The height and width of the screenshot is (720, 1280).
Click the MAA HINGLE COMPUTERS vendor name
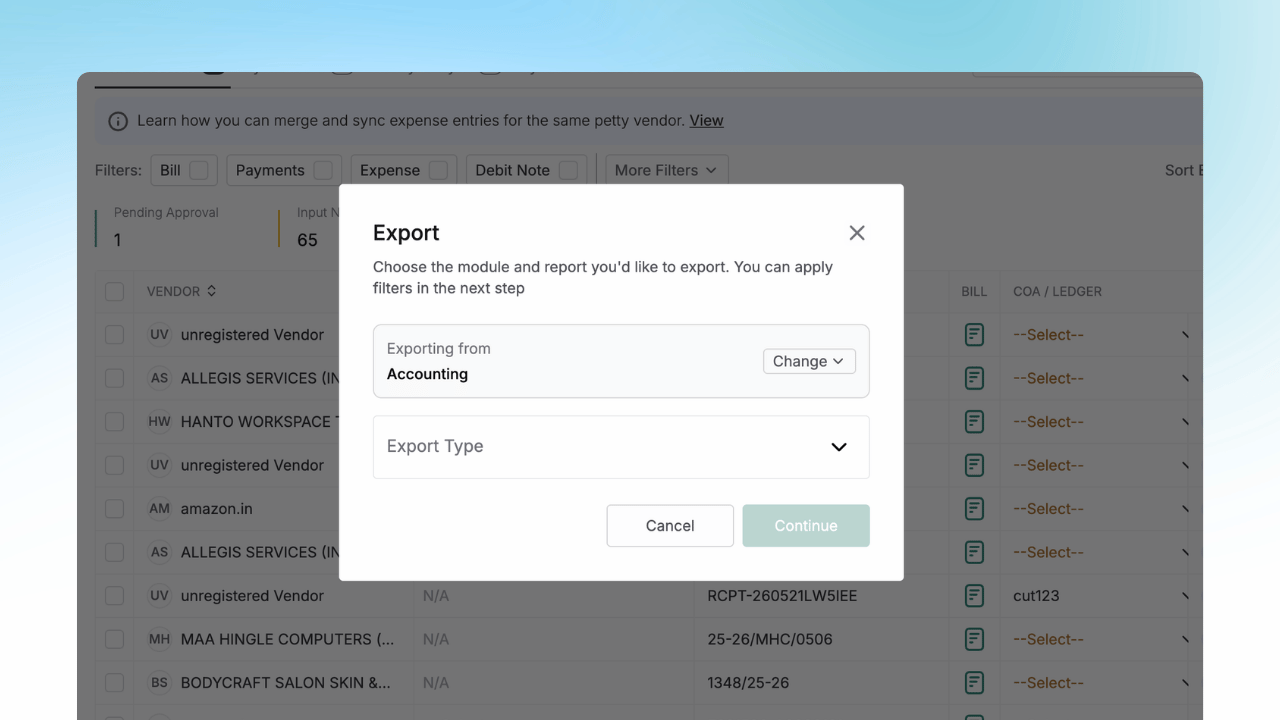[x=287, y=639]
